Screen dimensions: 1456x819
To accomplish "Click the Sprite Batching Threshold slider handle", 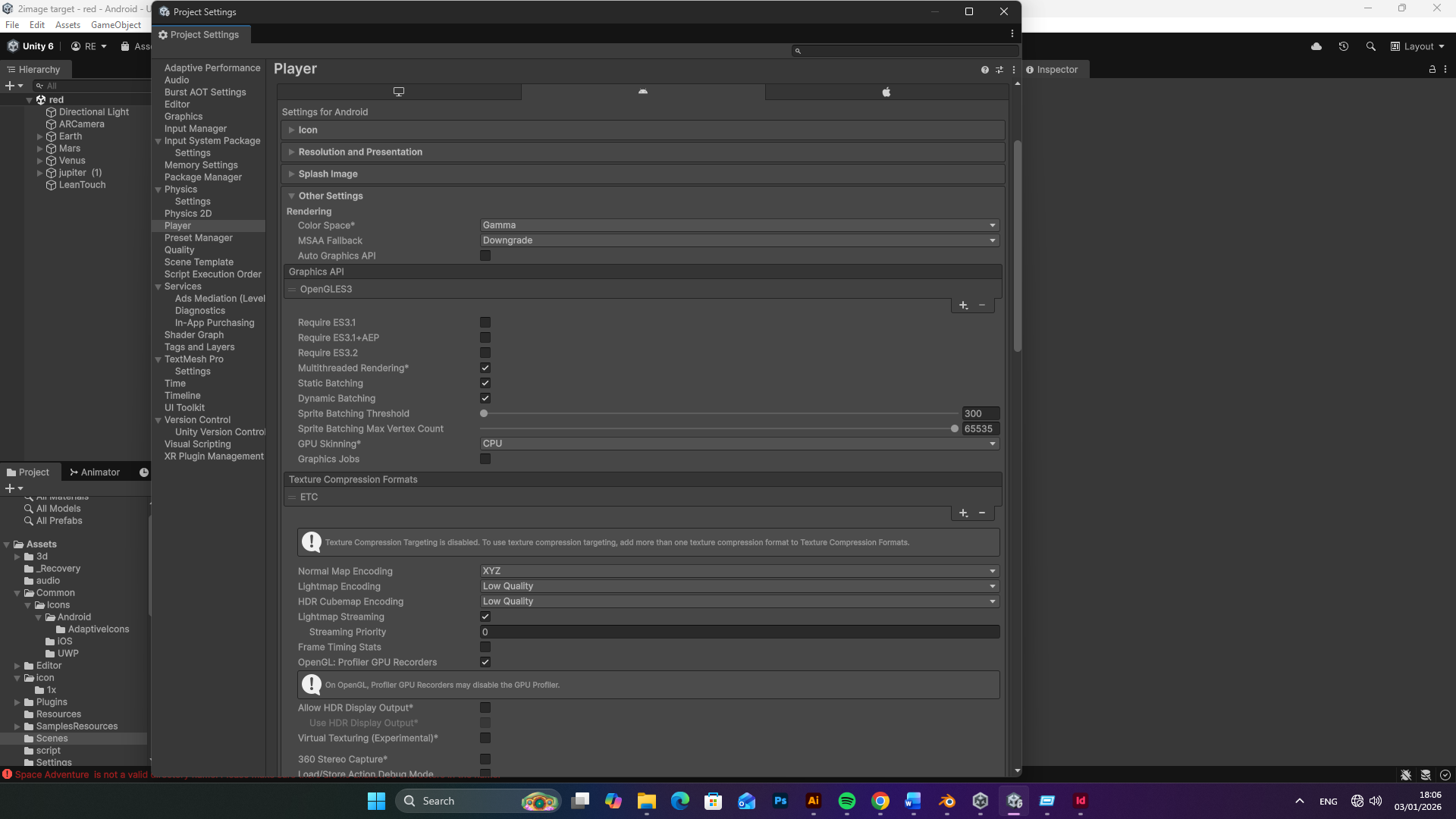I will (x=484, y=414).
